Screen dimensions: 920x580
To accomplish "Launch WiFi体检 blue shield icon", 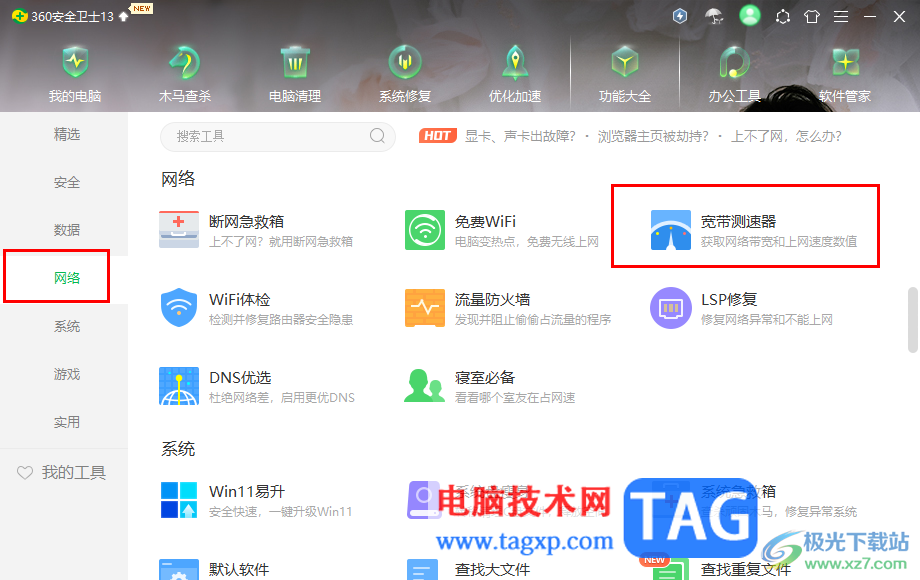I will 179,308.
